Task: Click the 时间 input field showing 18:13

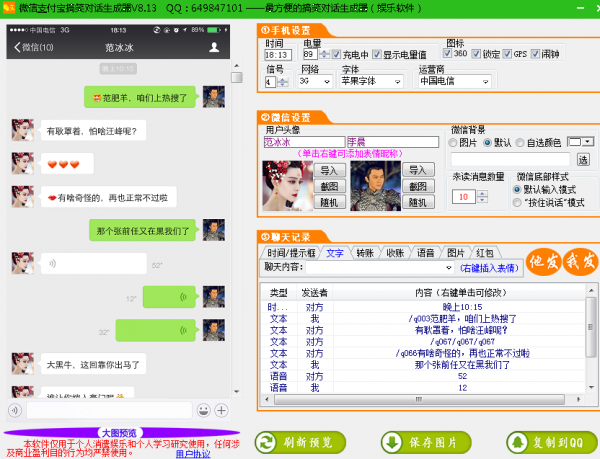Action: point(278,55)
